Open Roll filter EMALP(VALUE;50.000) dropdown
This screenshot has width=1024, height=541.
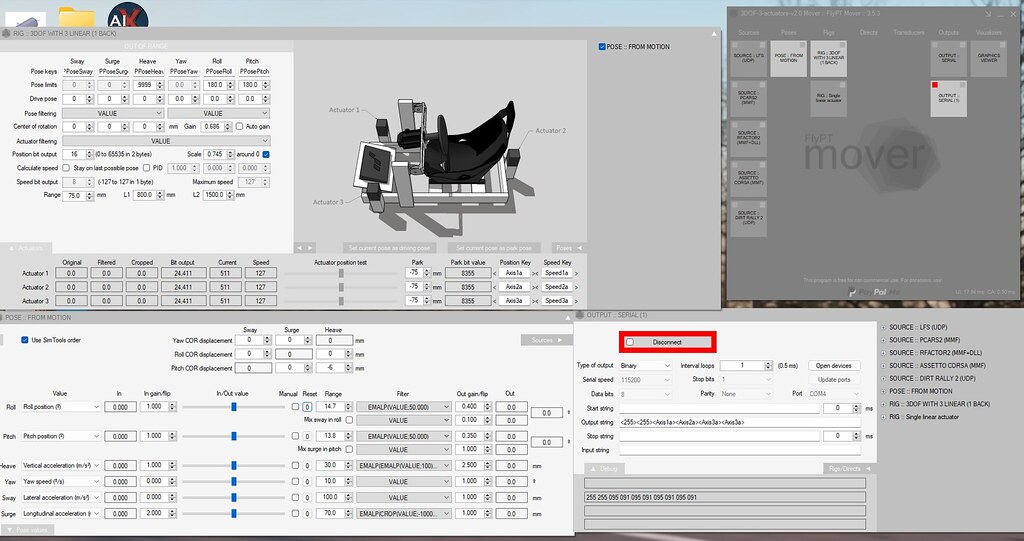click(x=404, y=406)
